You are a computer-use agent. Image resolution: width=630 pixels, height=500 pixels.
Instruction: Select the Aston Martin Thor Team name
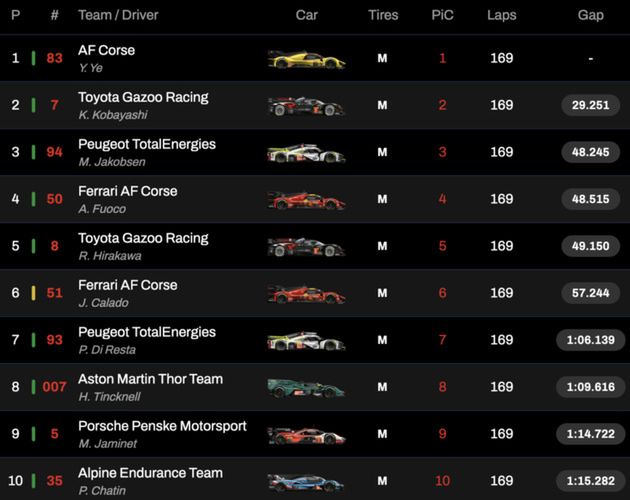point(150,379)
